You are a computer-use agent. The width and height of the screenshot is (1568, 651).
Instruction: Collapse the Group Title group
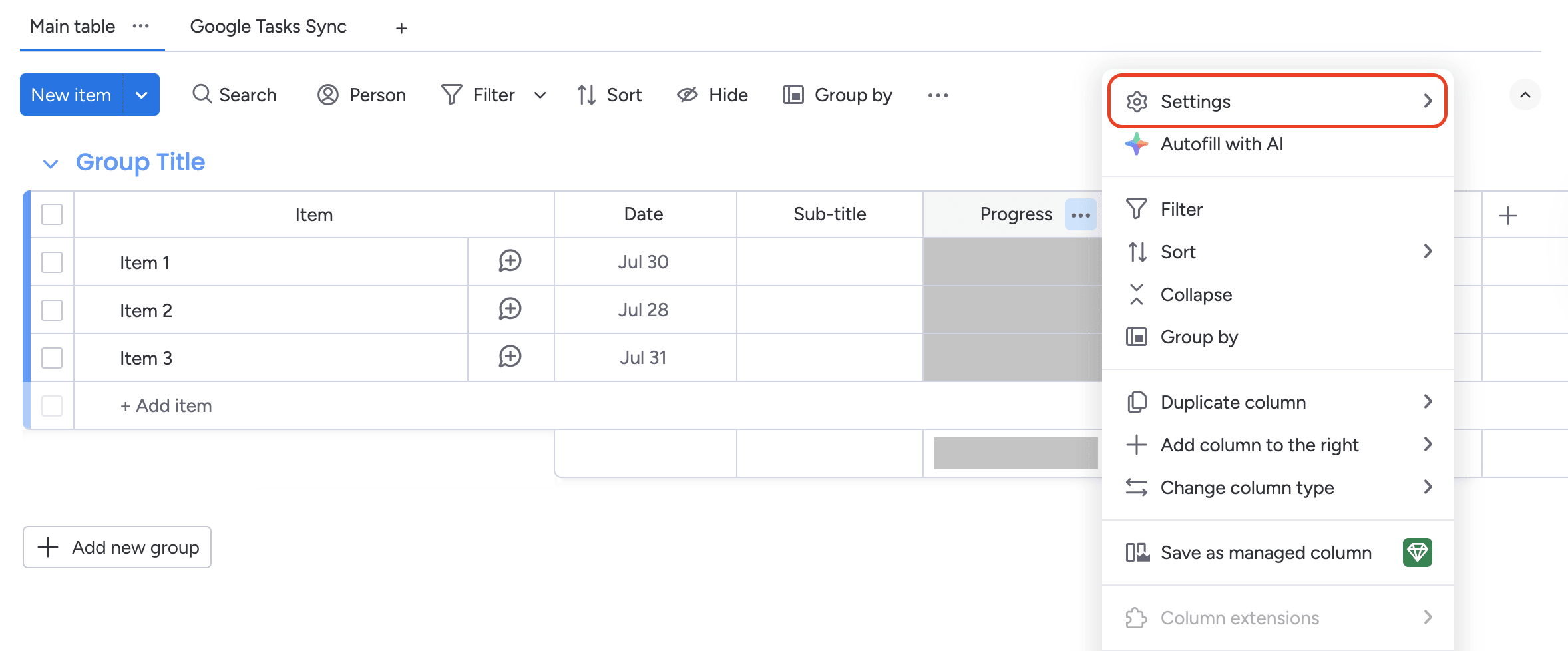point(51,163)
